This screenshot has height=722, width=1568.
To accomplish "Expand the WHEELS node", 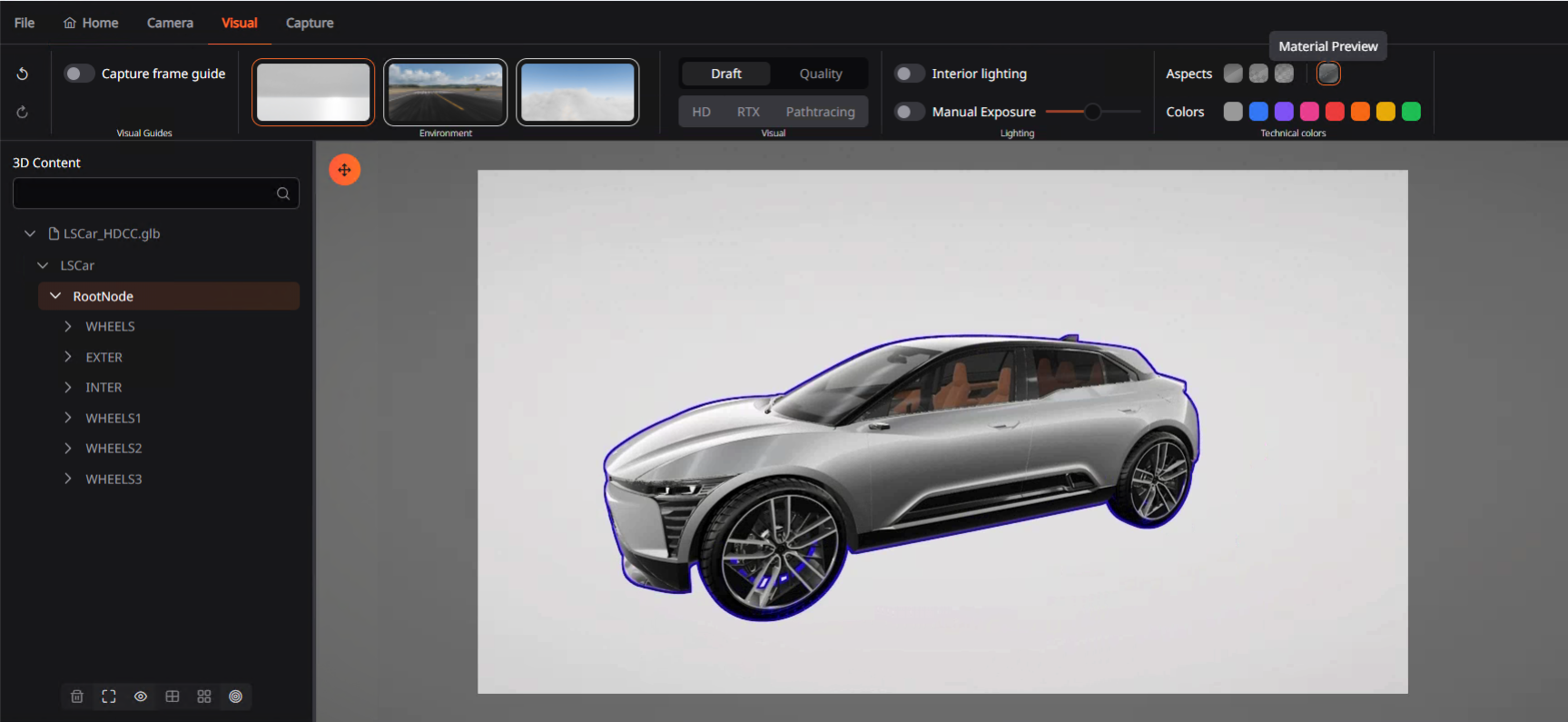I will pos(68,326).
